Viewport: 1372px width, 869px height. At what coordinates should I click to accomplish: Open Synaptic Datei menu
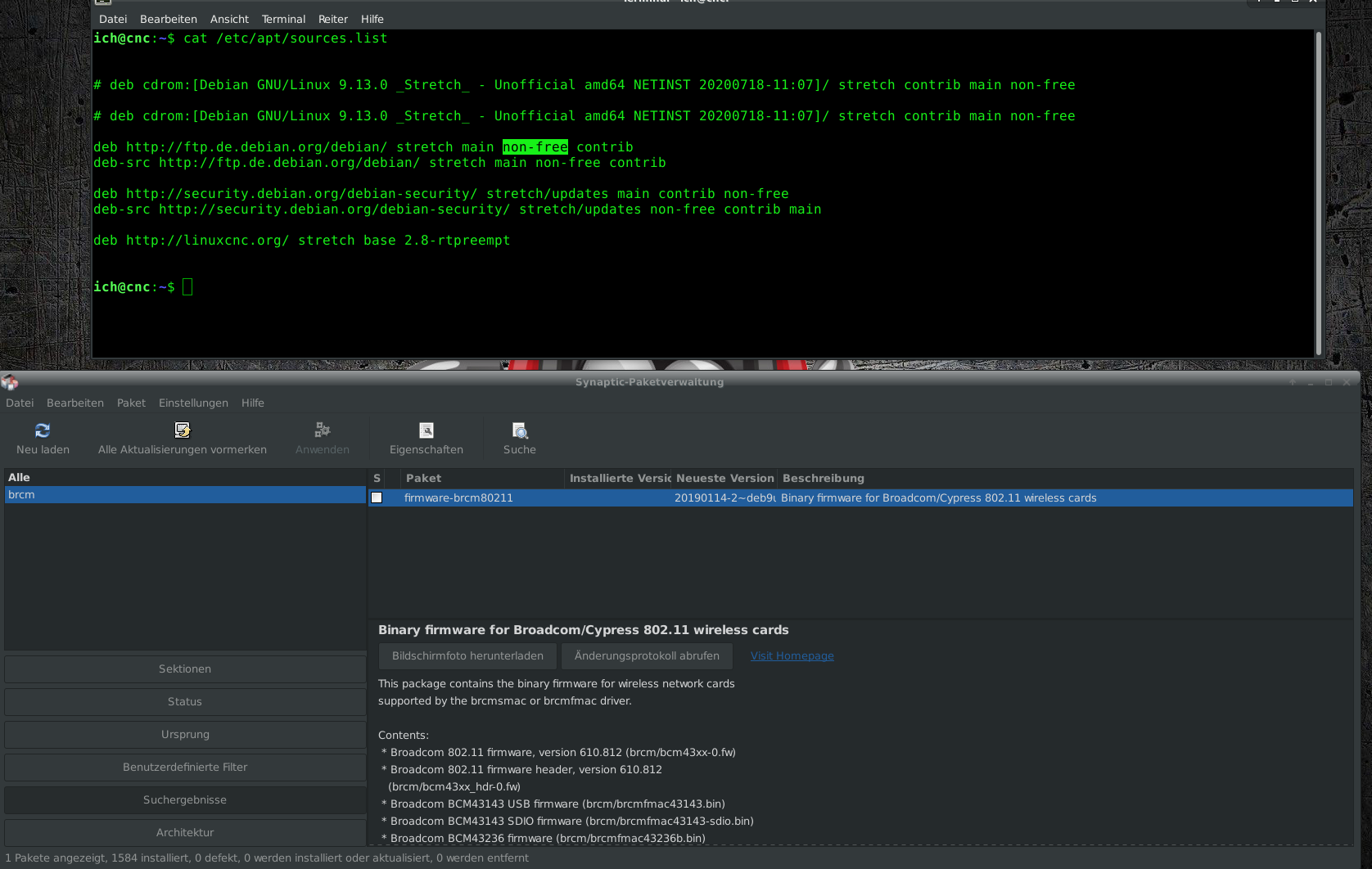[x=20, y=403]
